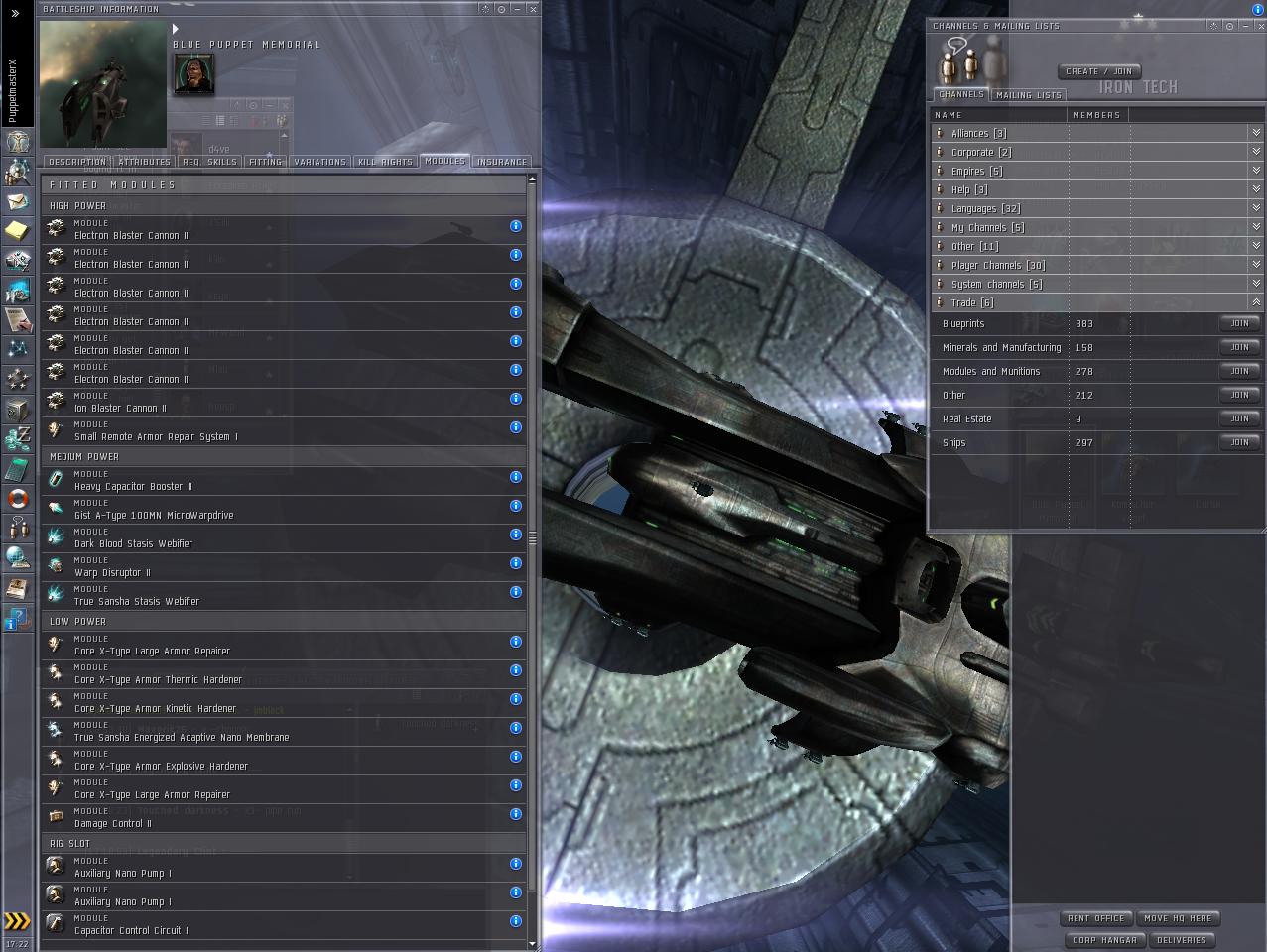This screenshot has width=1267, height=952.
Task: Open the Variations tab
Action: click(319, 162)
